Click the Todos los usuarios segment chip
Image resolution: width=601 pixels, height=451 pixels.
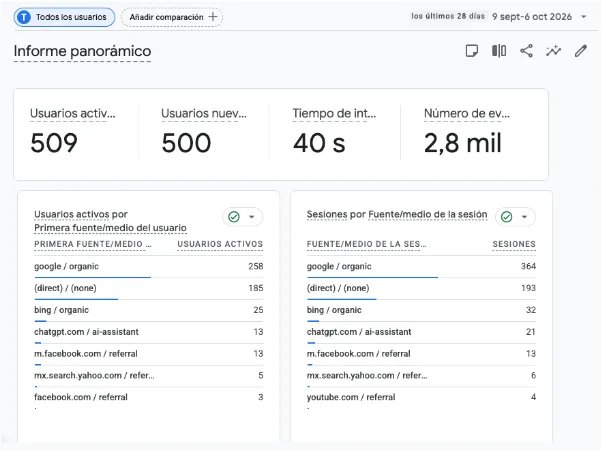click(x=64, y=17)
